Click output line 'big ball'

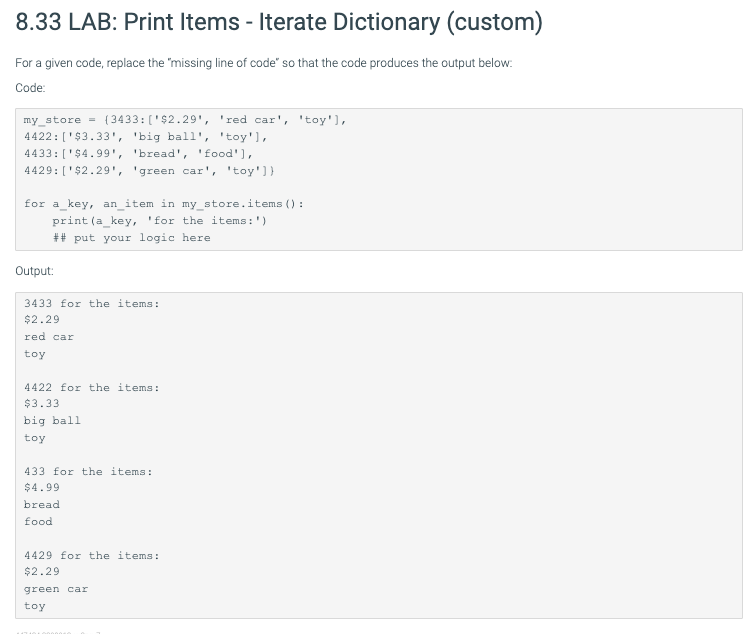[x=52, y=421]
